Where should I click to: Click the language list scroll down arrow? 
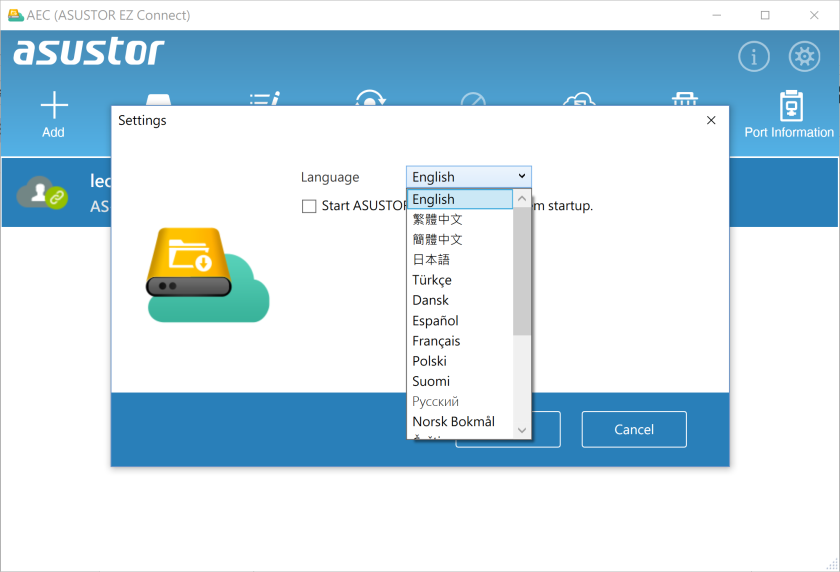coord(522,430)
